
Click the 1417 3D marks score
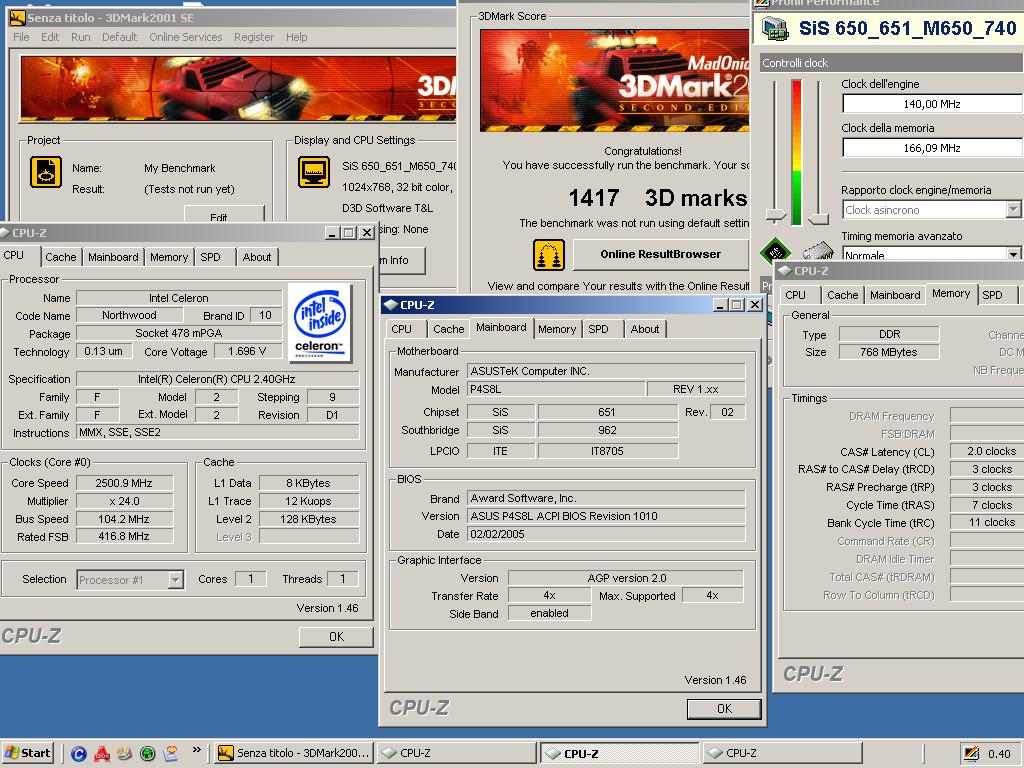coord(658,198)
